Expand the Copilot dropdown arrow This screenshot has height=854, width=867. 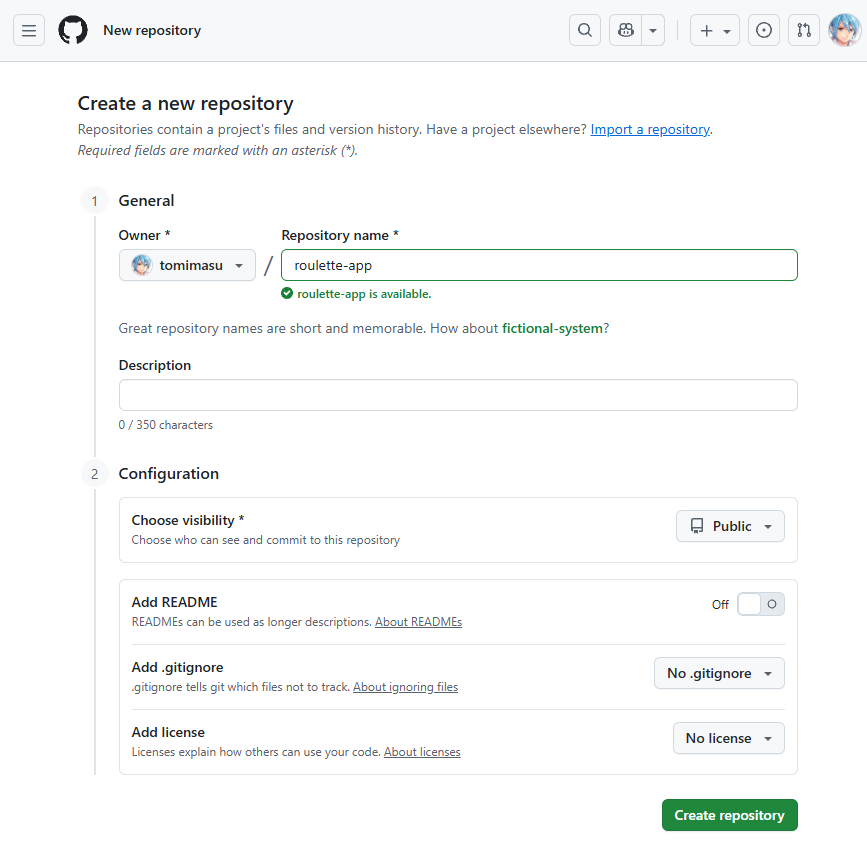coord(653,31)
